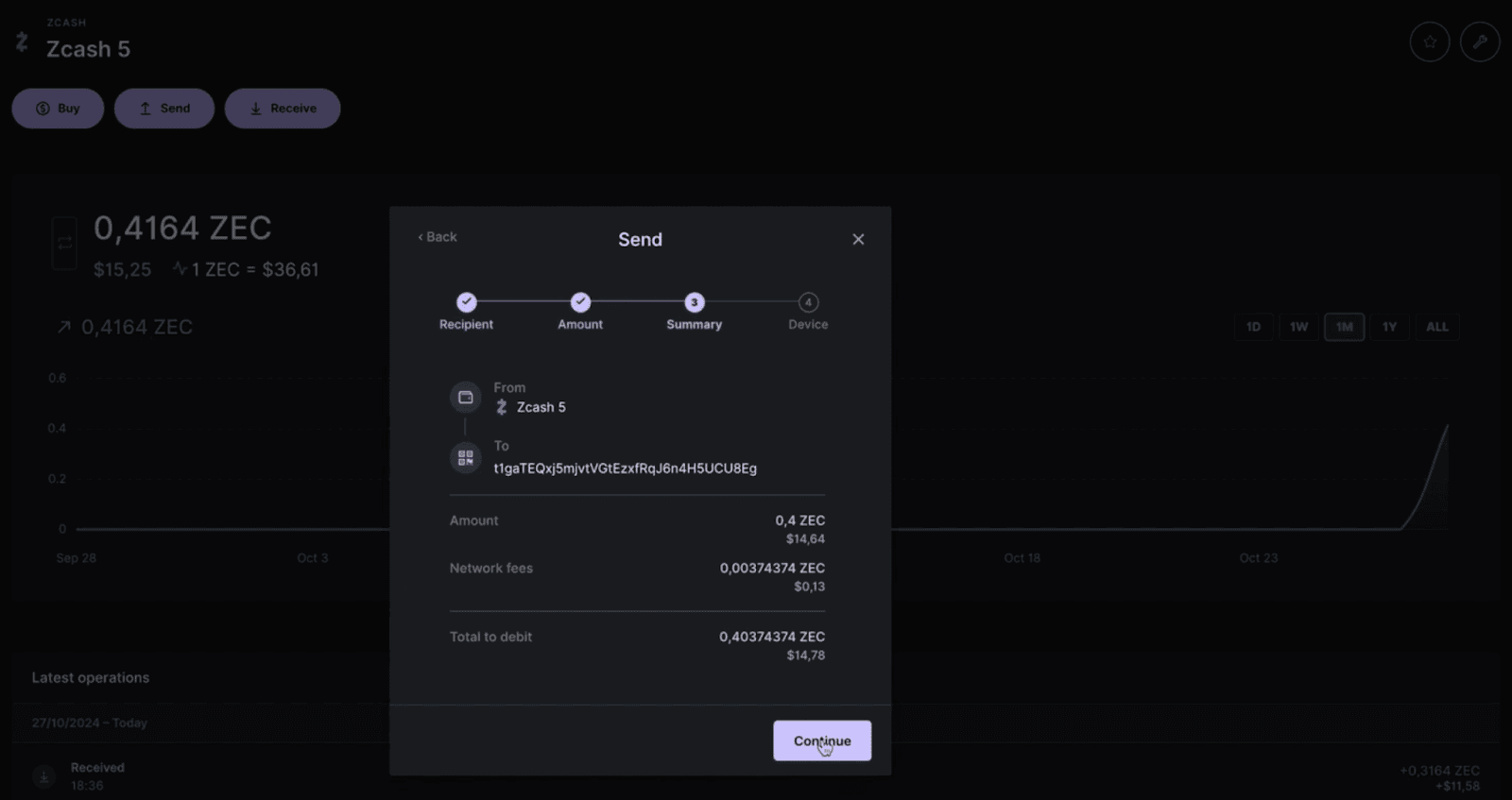This screenshot has width=1512, height=800.
Task: Select the 1D chart range
Action: [1253, 327]
